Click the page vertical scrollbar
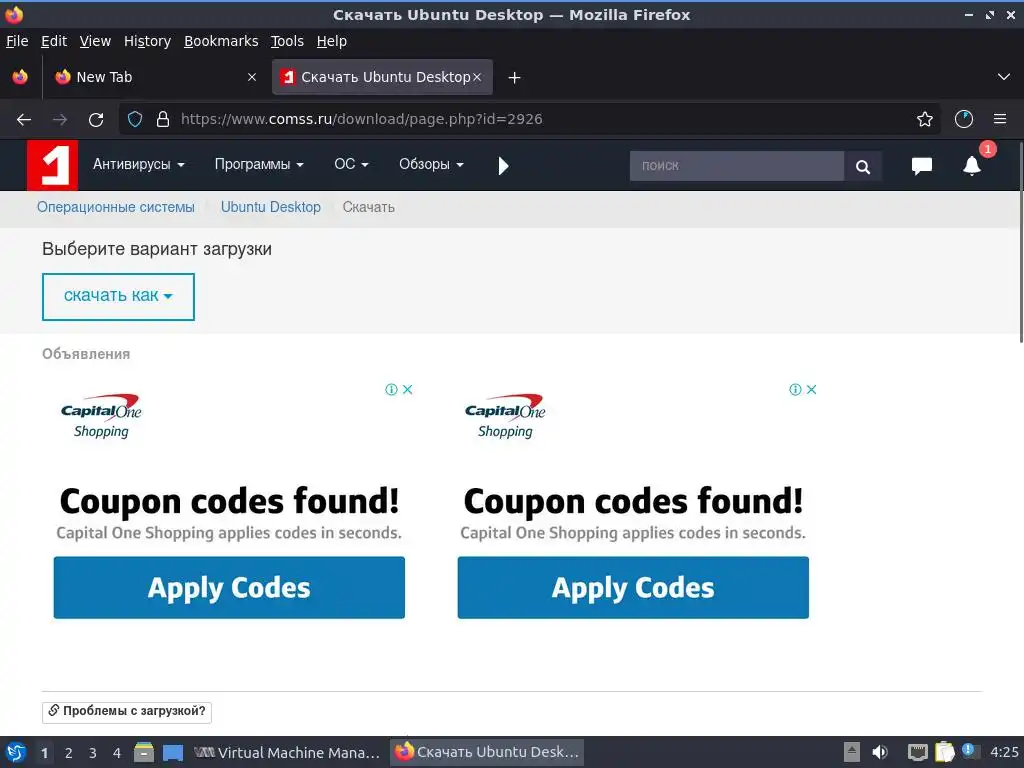1024x768 pixels. tap(1021, 242)
